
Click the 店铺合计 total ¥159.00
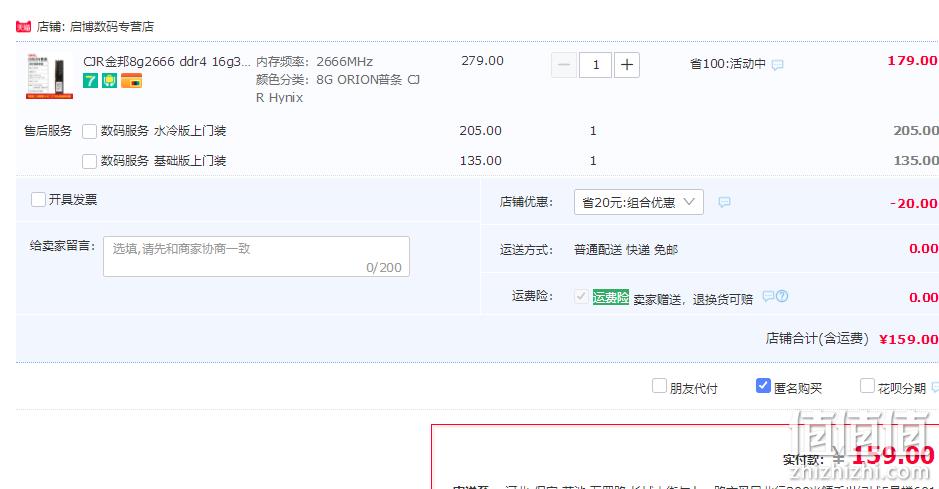click(x=908, y=339)
